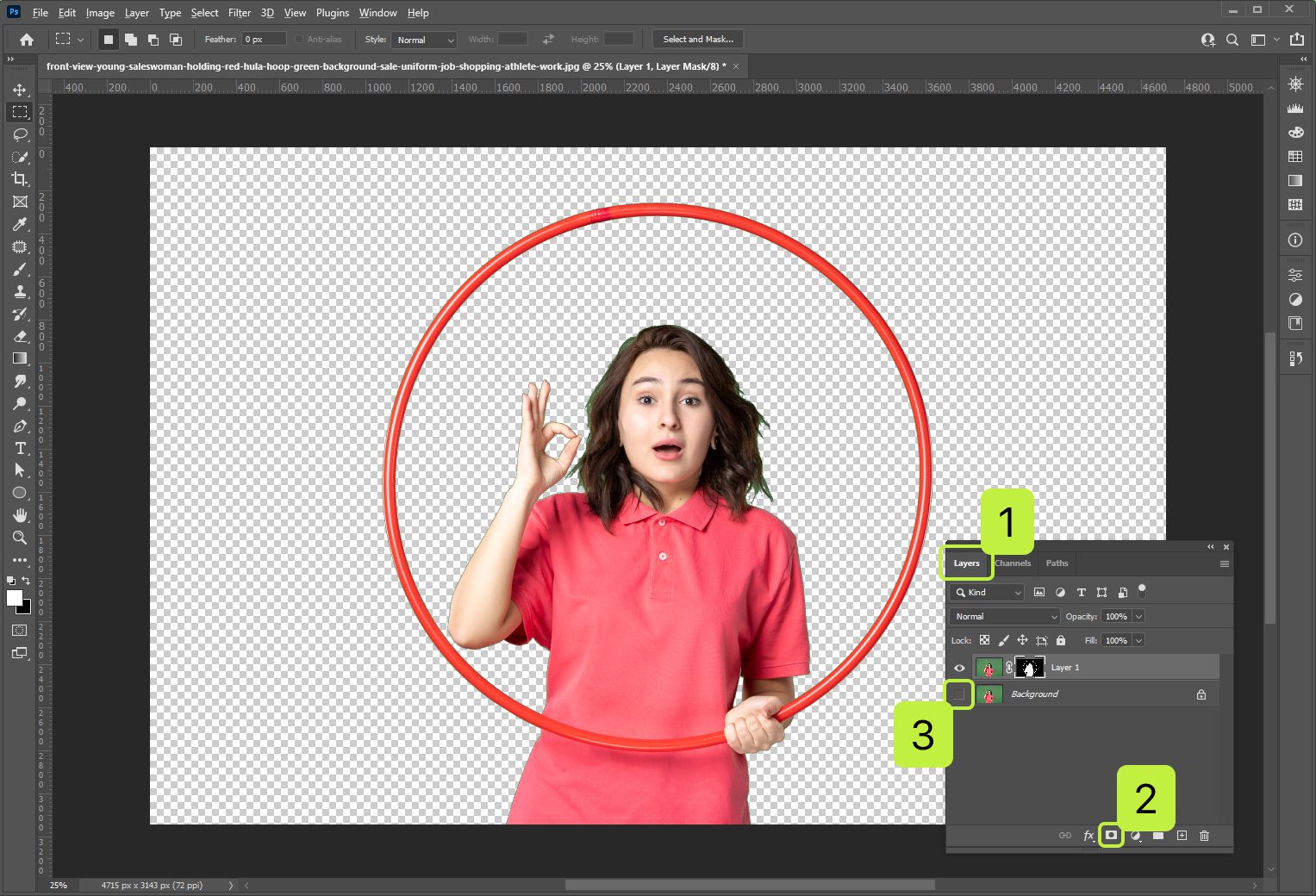This screenshot has width=1316, height=896.
Task: Open the Color palette panel icon
Action: click(x=1295, y=132)
